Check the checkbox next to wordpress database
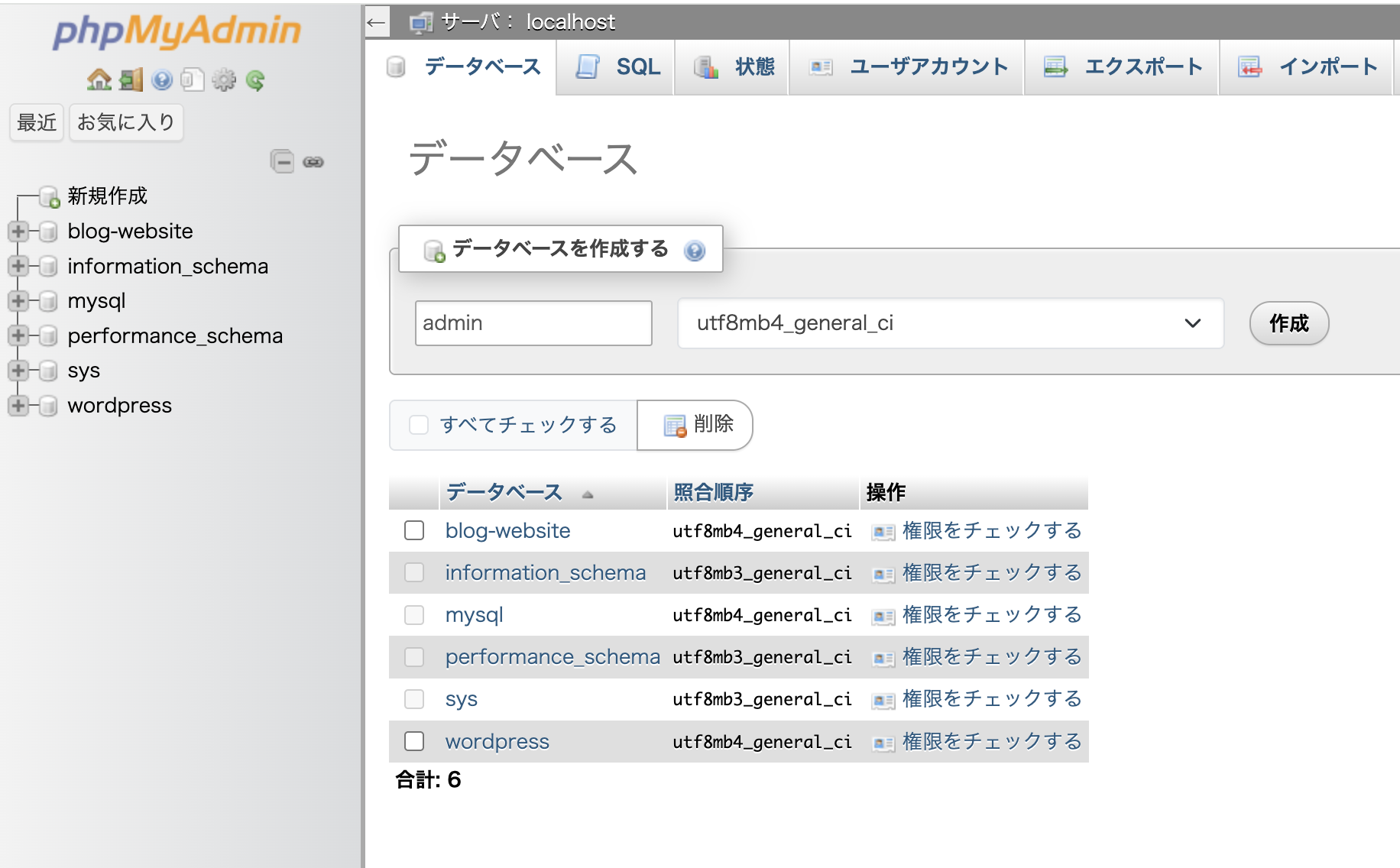Viewport: 1400px width, 868px height. tap(414, 741)
